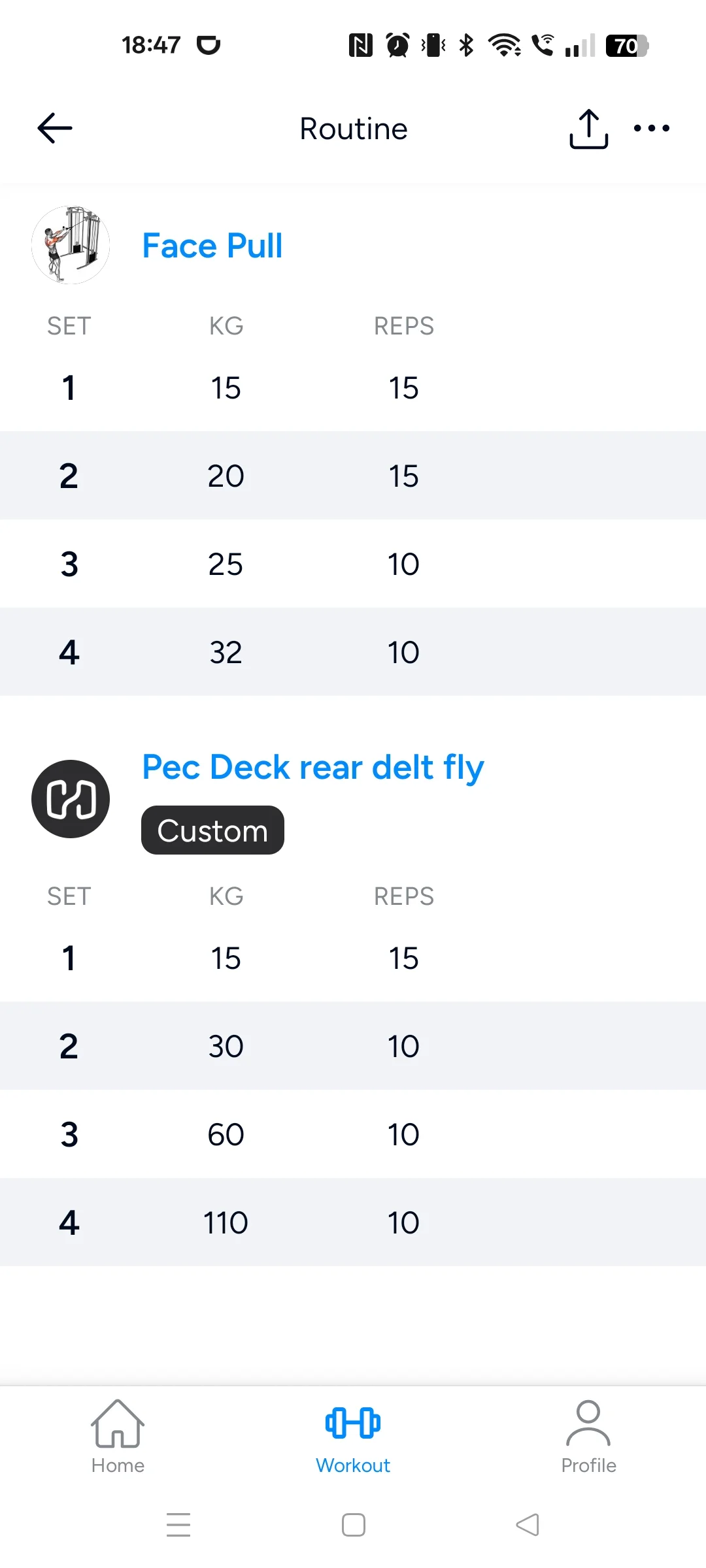706x1568 pixels.
Task: Tap the Android recent apps icon
Action: click(178, 1525)
